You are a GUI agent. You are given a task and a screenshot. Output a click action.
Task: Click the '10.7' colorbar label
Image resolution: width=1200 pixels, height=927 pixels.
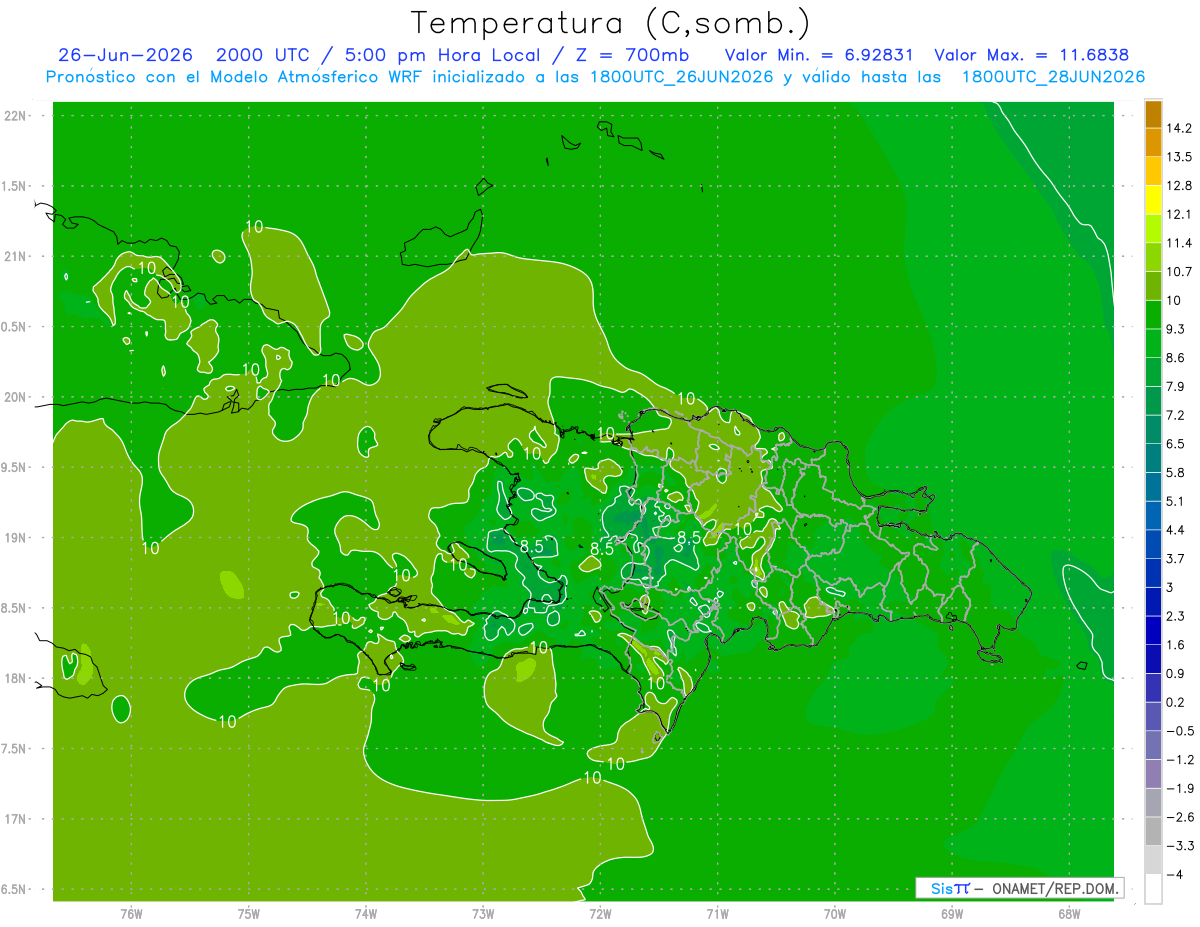[1180, 272]
